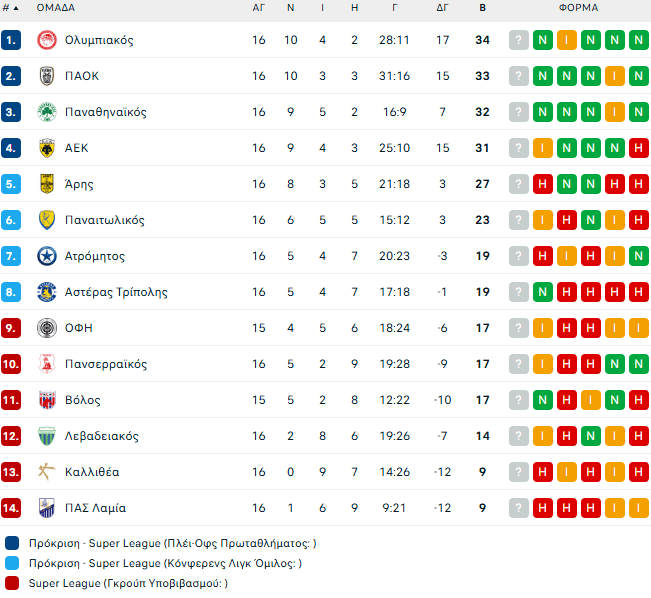Open the Παναιτωλικός team link
The image size is (651, 598).
(x=105, y=220)
